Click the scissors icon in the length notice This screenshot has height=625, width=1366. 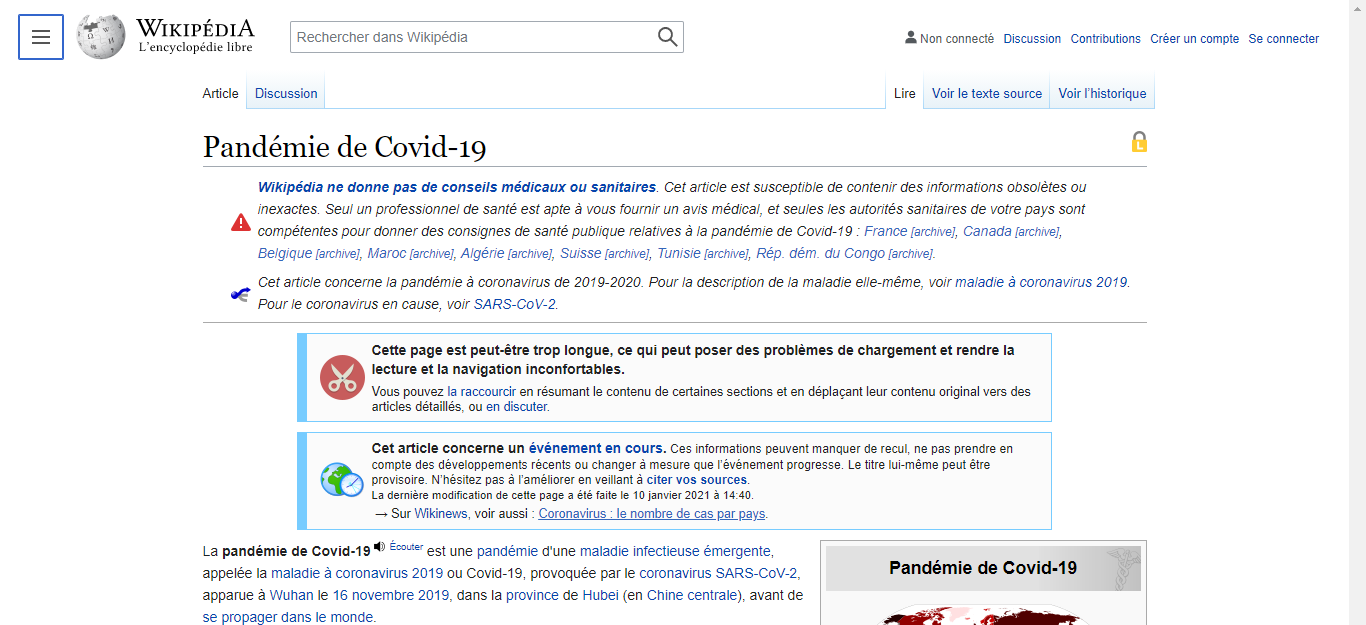(x=342, y=378)
